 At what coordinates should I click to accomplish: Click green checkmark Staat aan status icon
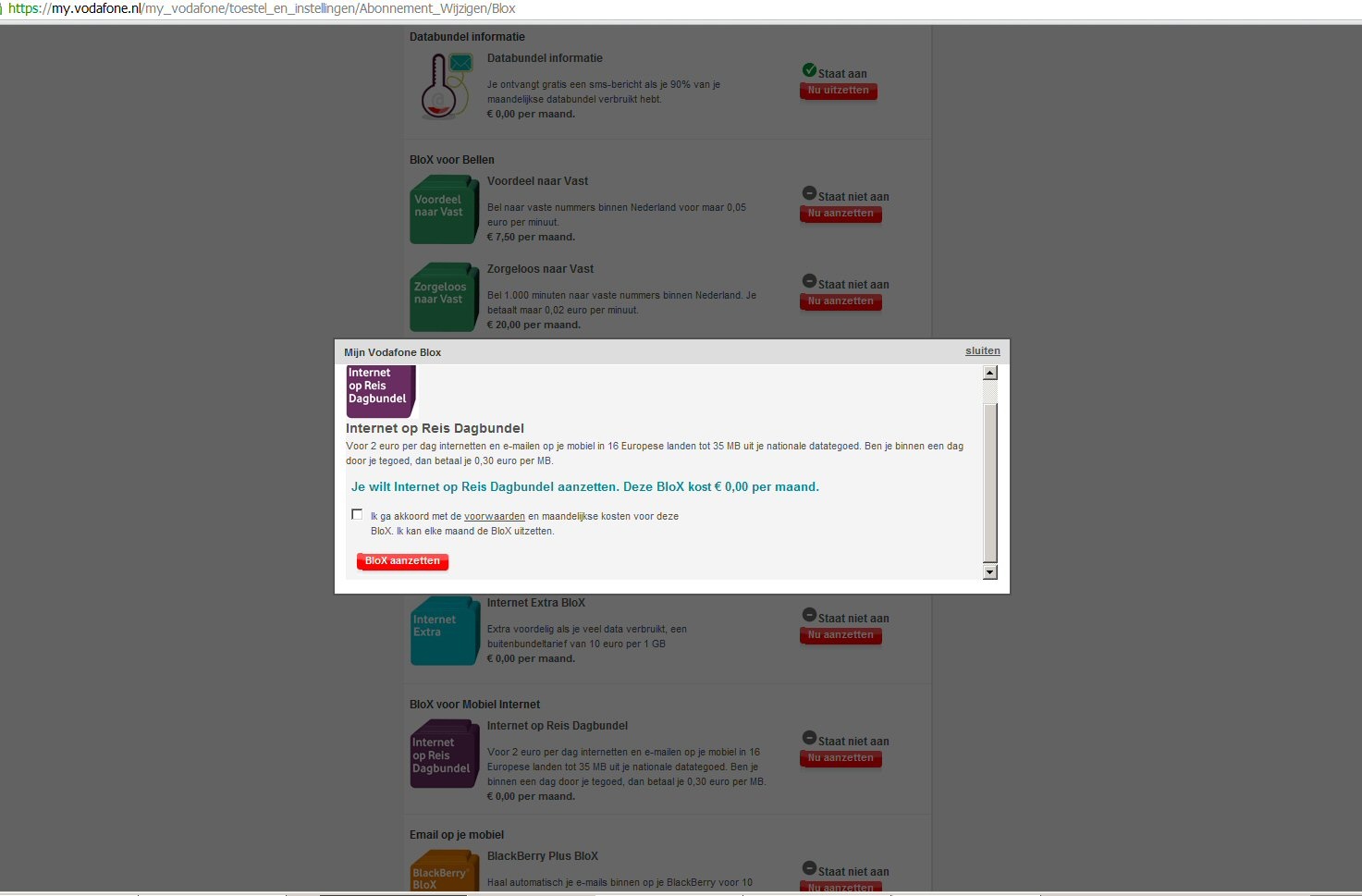coord(809,70)
